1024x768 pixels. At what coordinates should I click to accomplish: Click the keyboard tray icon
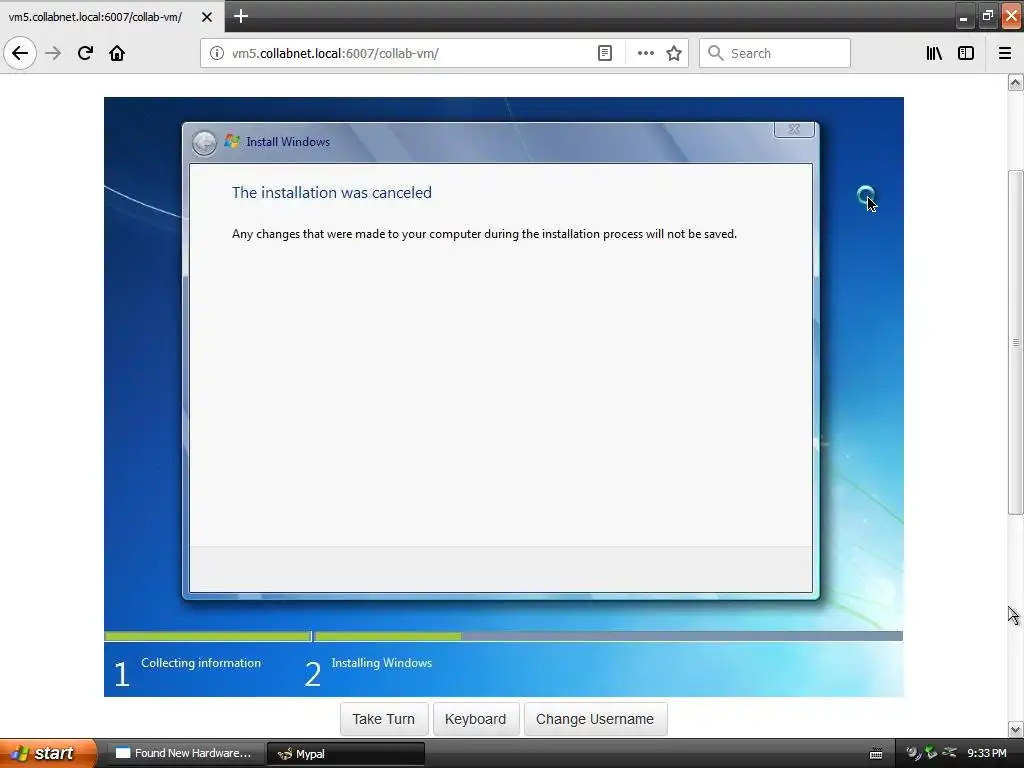click(x=876, y=754)
